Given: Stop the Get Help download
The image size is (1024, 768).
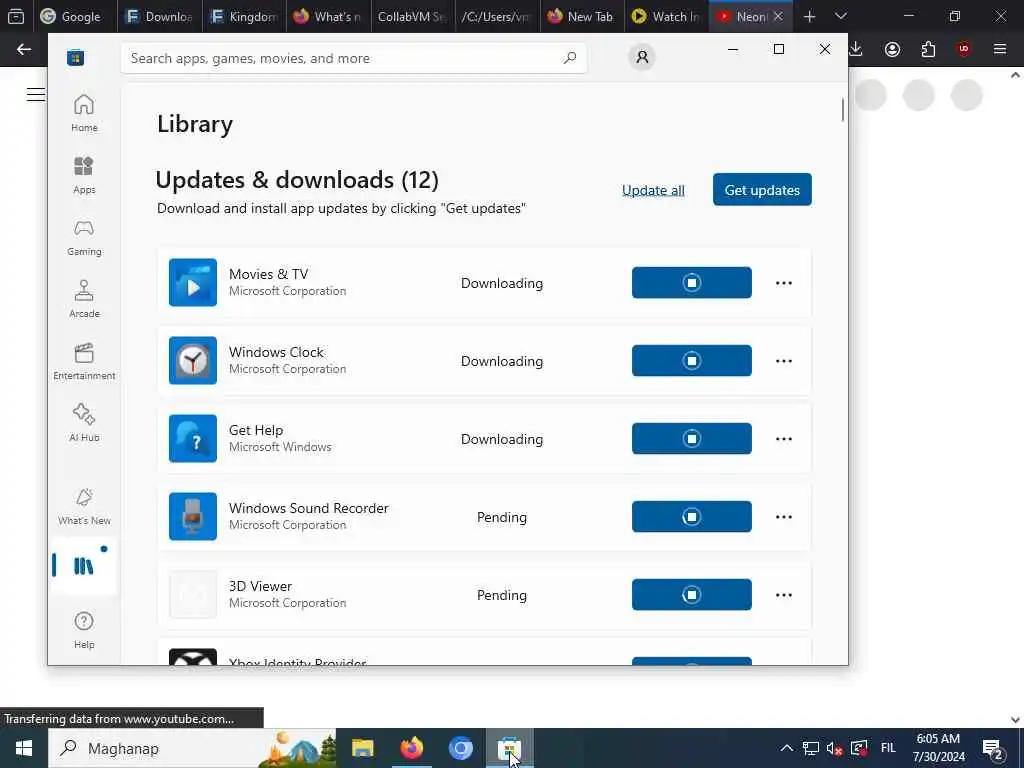Looking at the screenshot, I should (692, 438).
